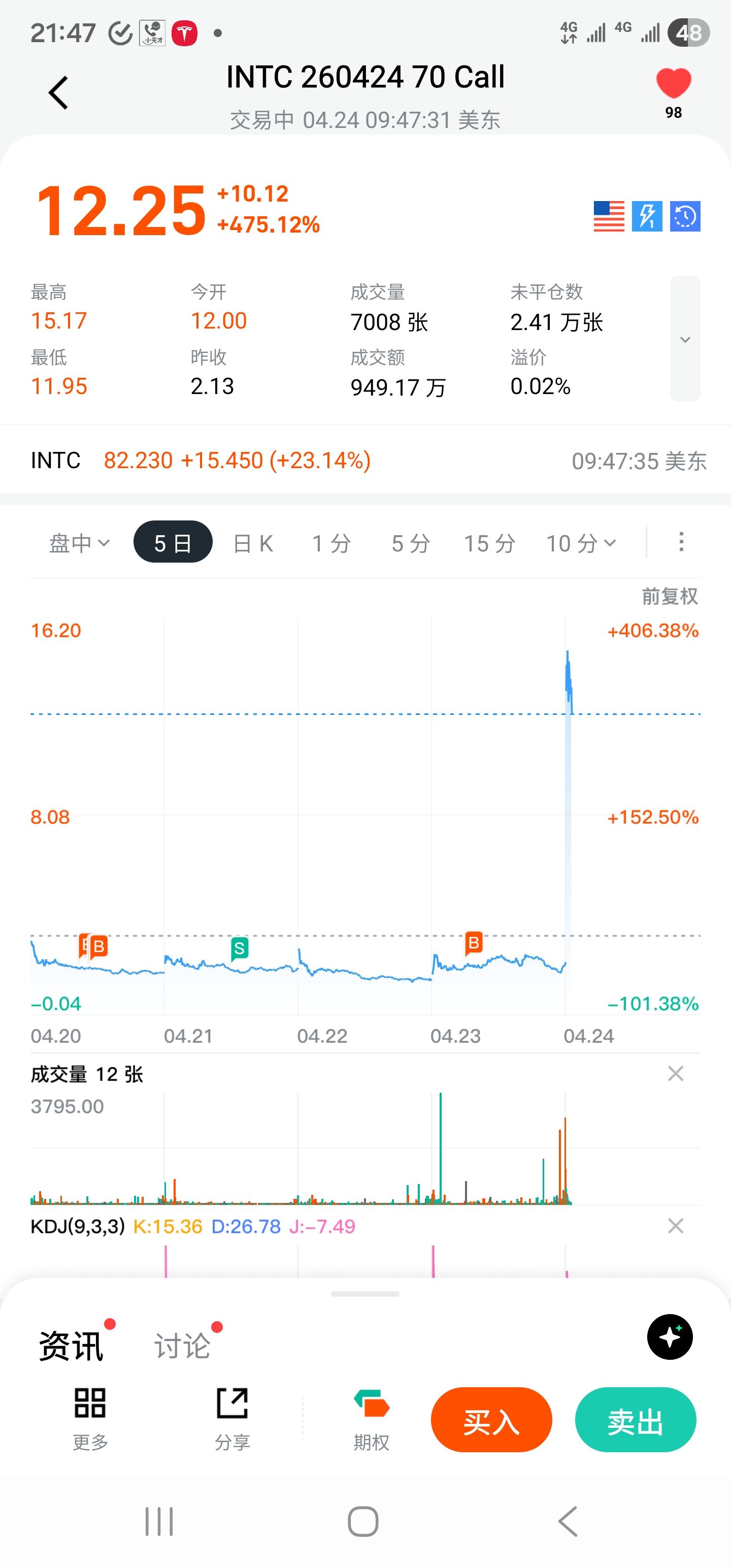Open the blue history clock icon

685,216
